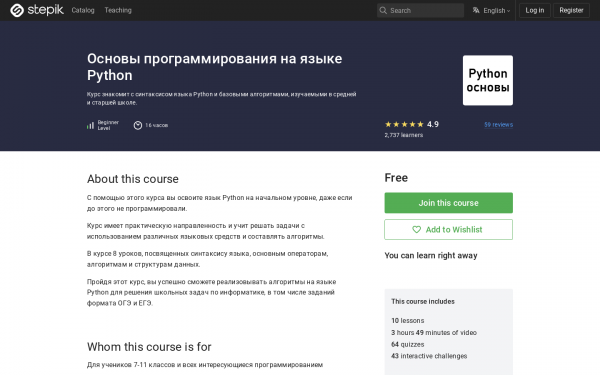This screenshot has height=375, width=600.
Task: Open the 59 reviews link
Action: pyautogui.click(x=498, y=125)
